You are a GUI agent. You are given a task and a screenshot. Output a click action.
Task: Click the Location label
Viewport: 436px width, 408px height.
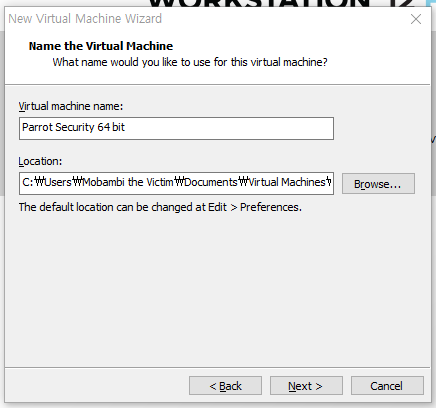click(x=40, y=161)
